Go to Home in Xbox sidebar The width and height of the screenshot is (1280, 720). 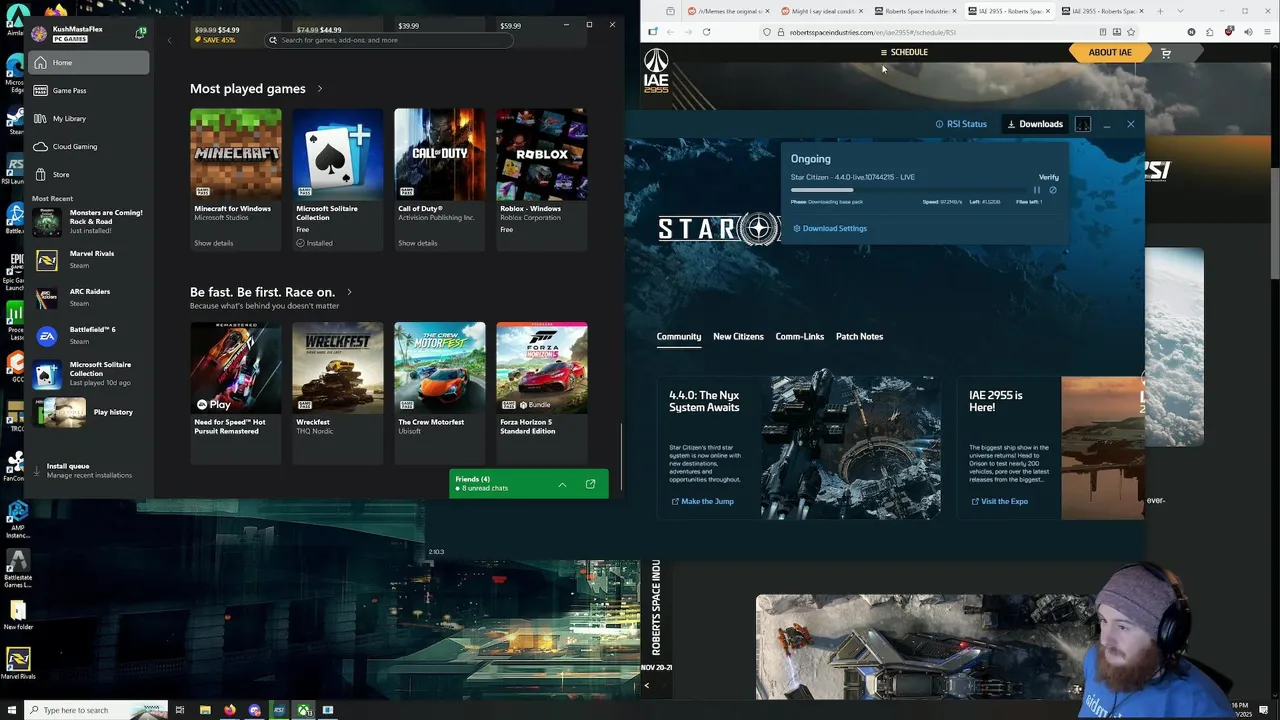tap(89, 63)
